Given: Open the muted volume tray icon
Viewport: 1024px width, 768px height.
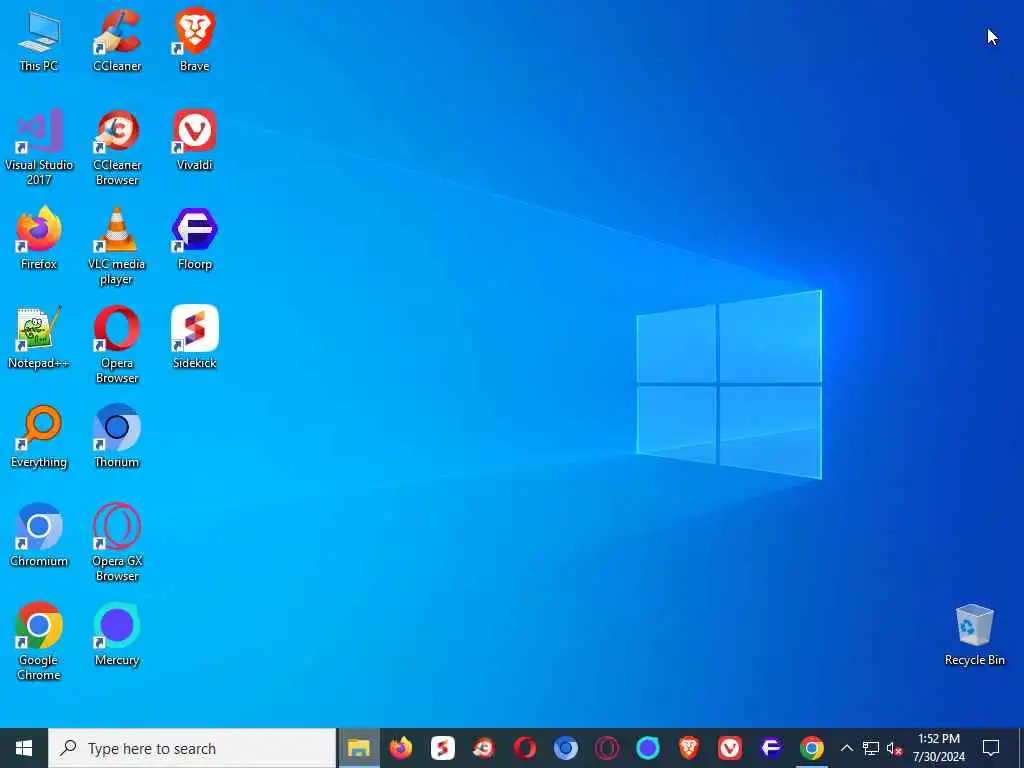Looking at the screenshot, I should 895,748.
